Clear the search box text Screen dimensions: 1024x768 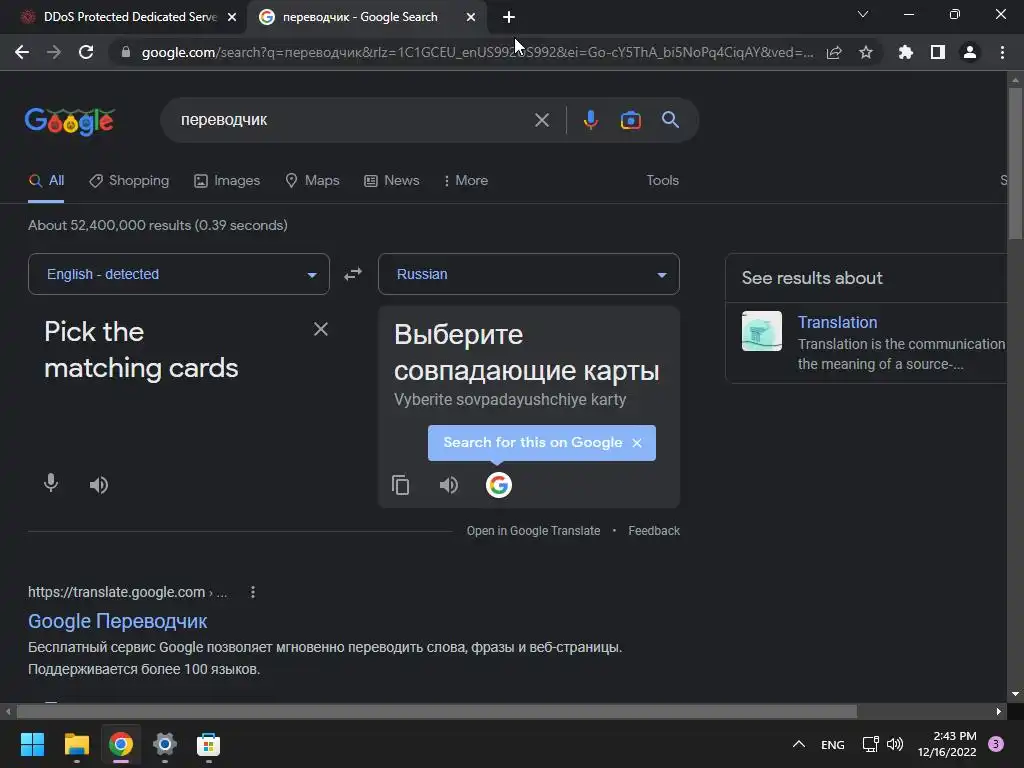coord(541,120)
